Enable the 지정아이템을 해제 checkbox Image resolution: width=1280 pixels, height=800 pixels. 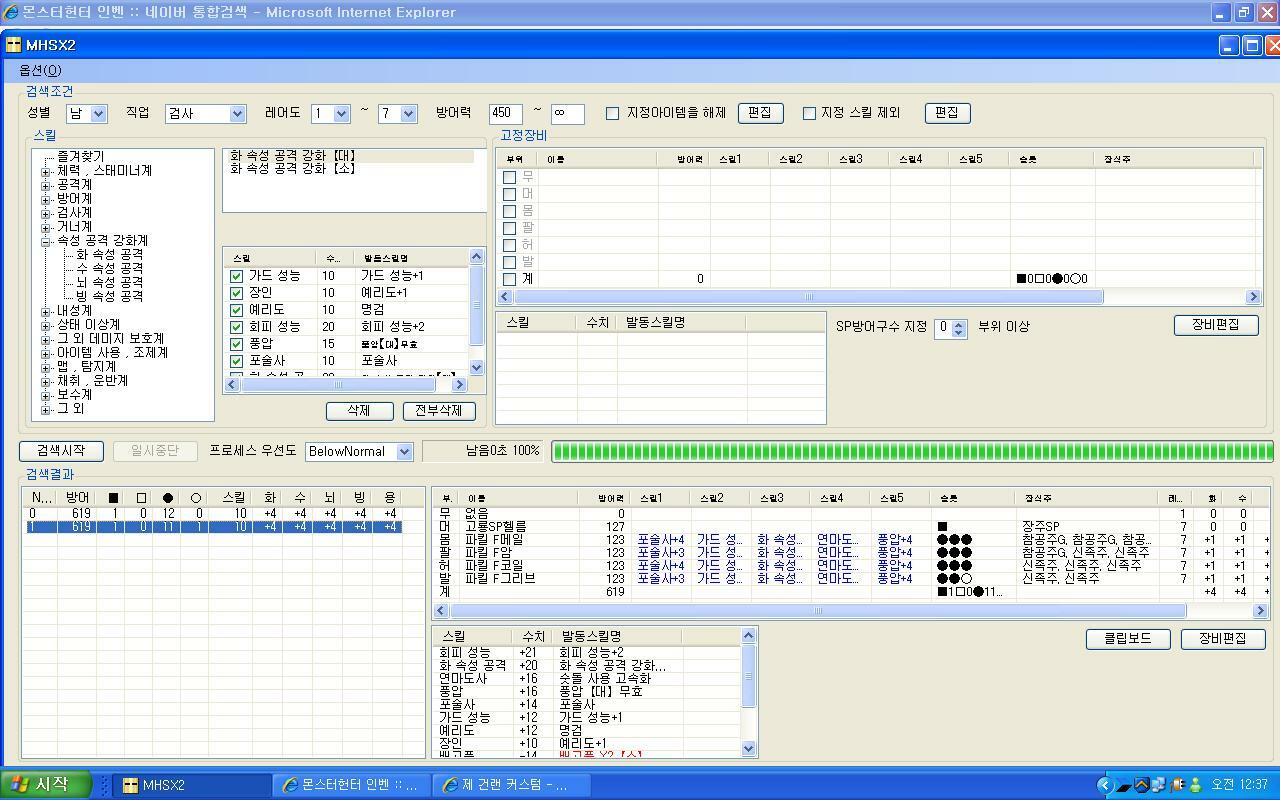click(x=613, y=113)
